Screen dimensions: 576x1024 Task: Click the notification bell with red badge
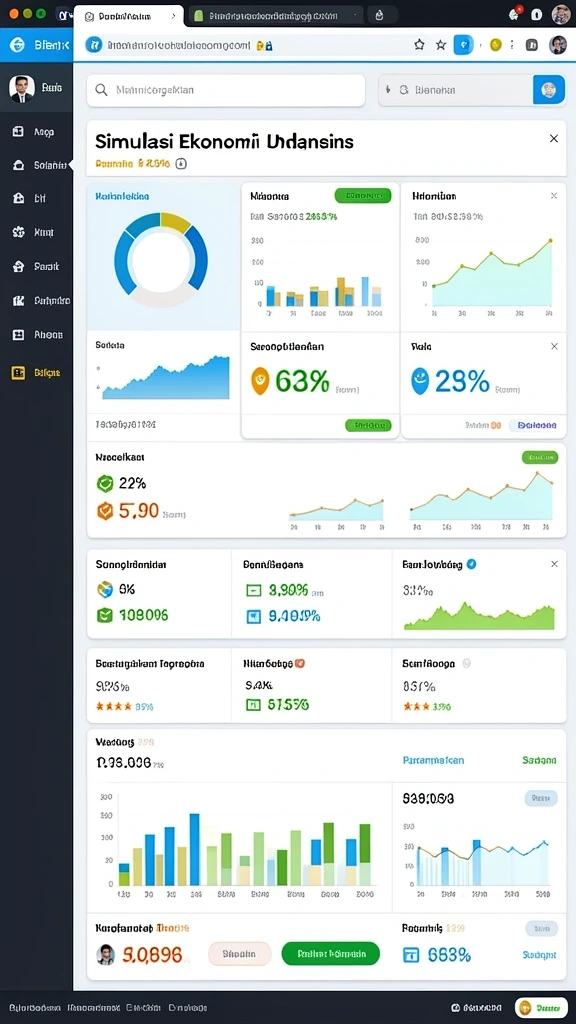(515, 14)
